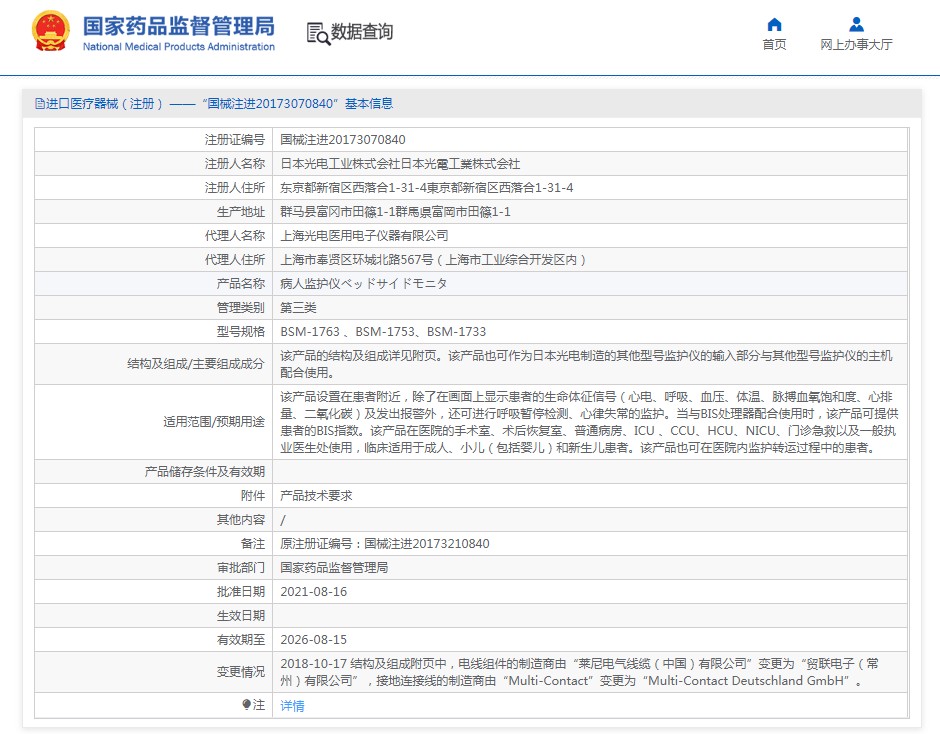Click remark 原注册证编号：国械注进20173210840
Viewport: 940px width, 734px height.
point(385,543)
